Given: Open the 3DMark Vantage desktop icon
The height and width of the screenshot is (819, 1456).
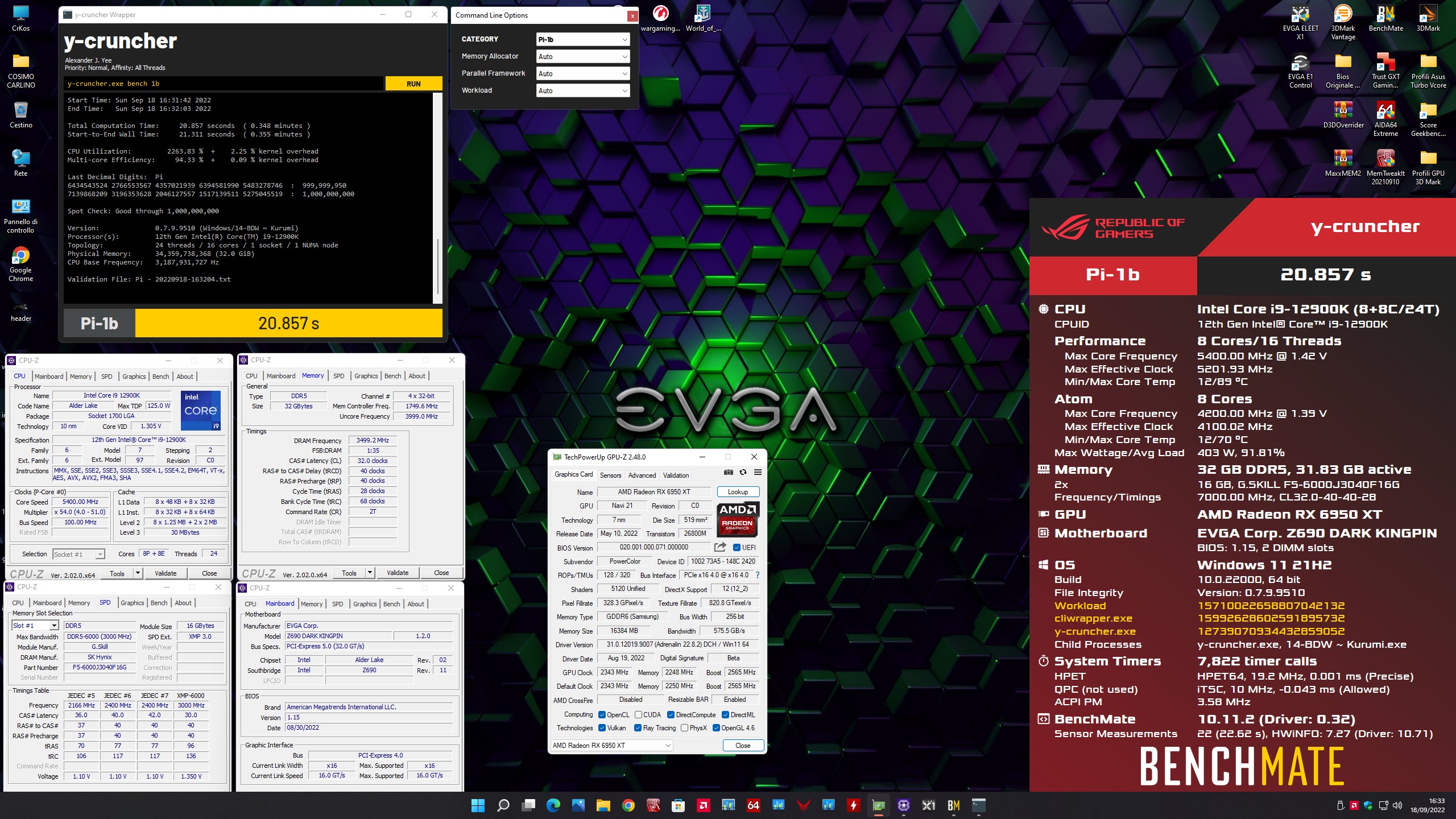Looking at the screenshot, I should click(1343, 23).
